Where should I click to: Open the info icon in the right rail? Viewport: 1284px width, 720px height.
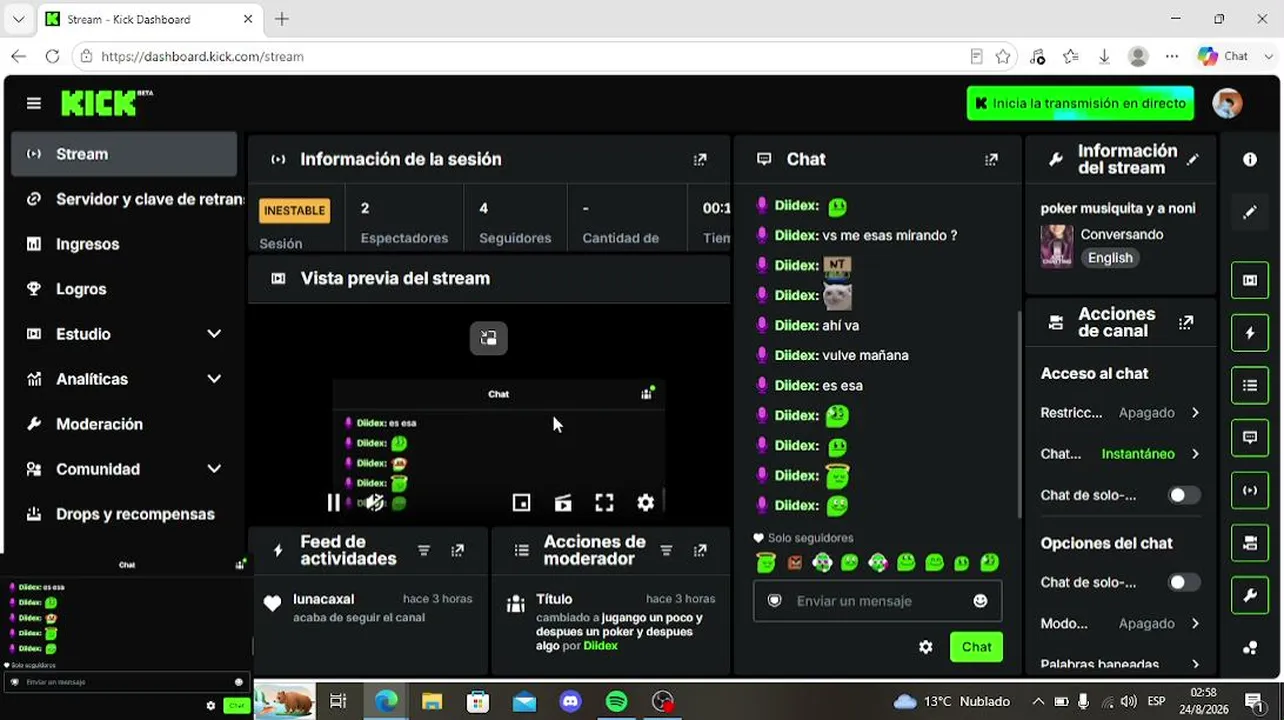[x=1250, y=159]
